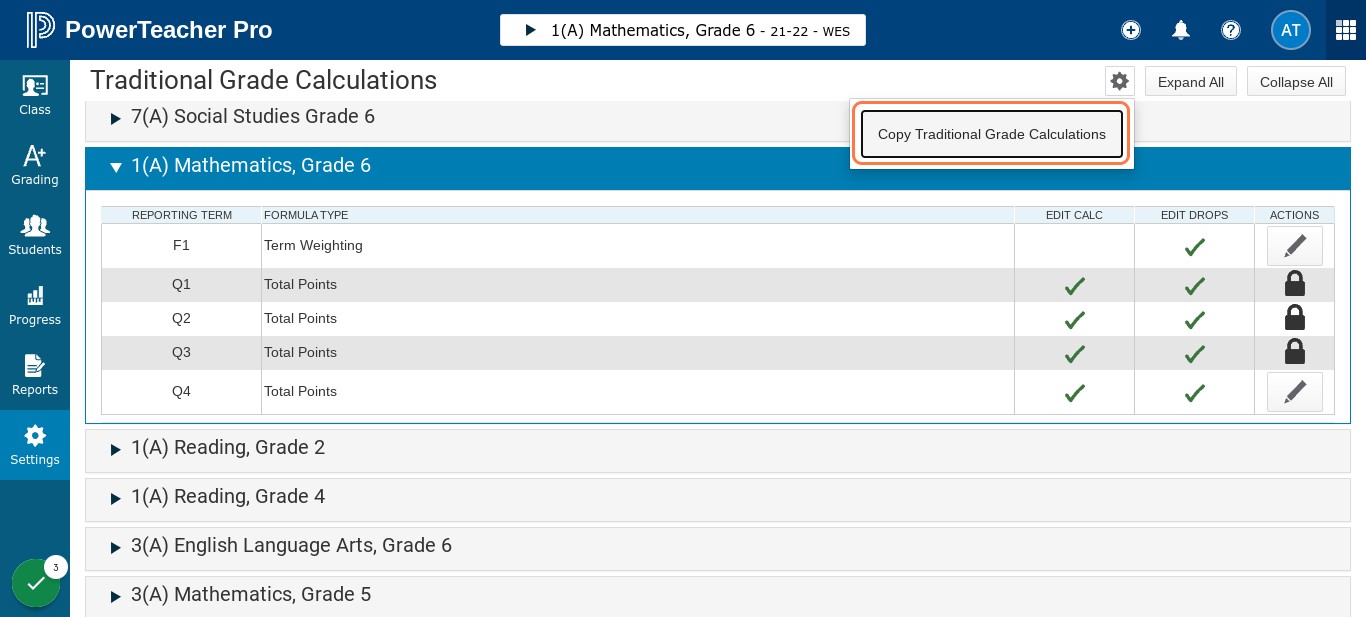The image size is (1366, 617).
Task: Click the Q2 reporting term cell
Action: 181,318
